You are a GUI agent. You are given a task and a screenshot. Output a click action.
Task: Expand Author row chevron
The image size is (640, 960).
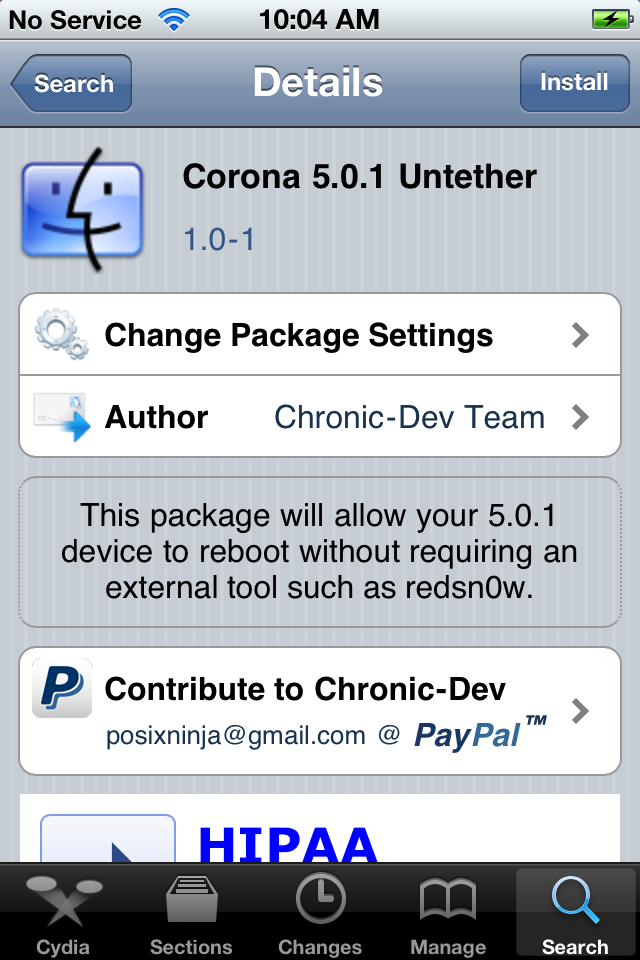point(580,417)
